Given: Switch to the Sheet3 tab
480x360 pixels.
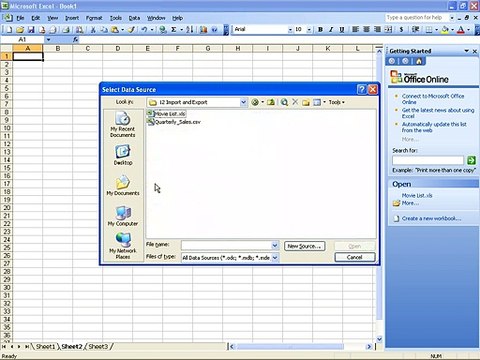Looking at the screenshot, I should point(98,347).
